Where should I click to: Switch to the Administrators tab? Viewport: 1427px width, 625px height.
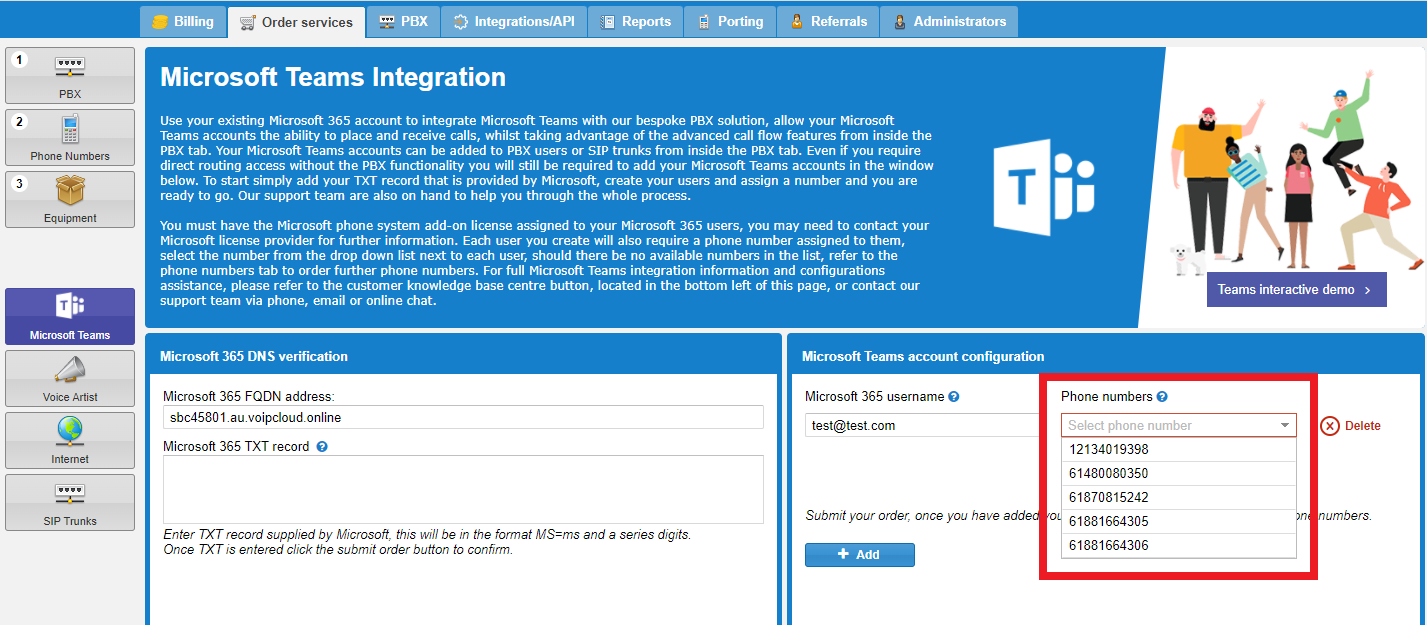click(x=949, y=21)
